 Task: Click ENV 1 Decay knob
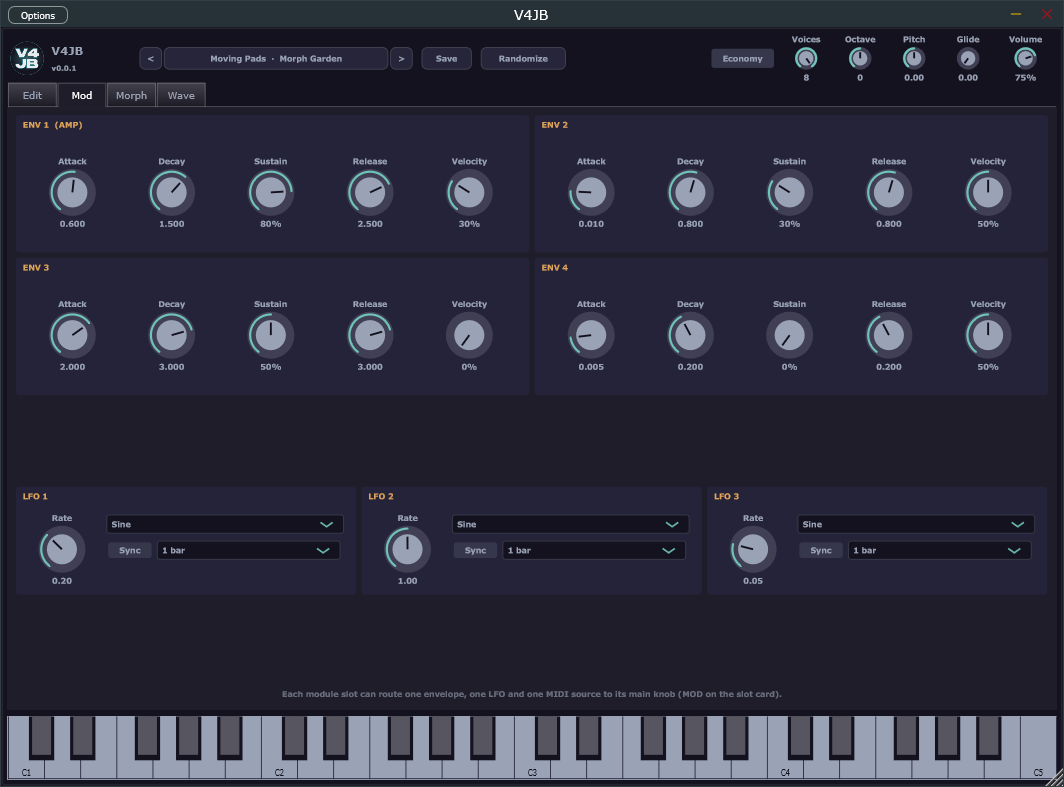click(172, 193)
